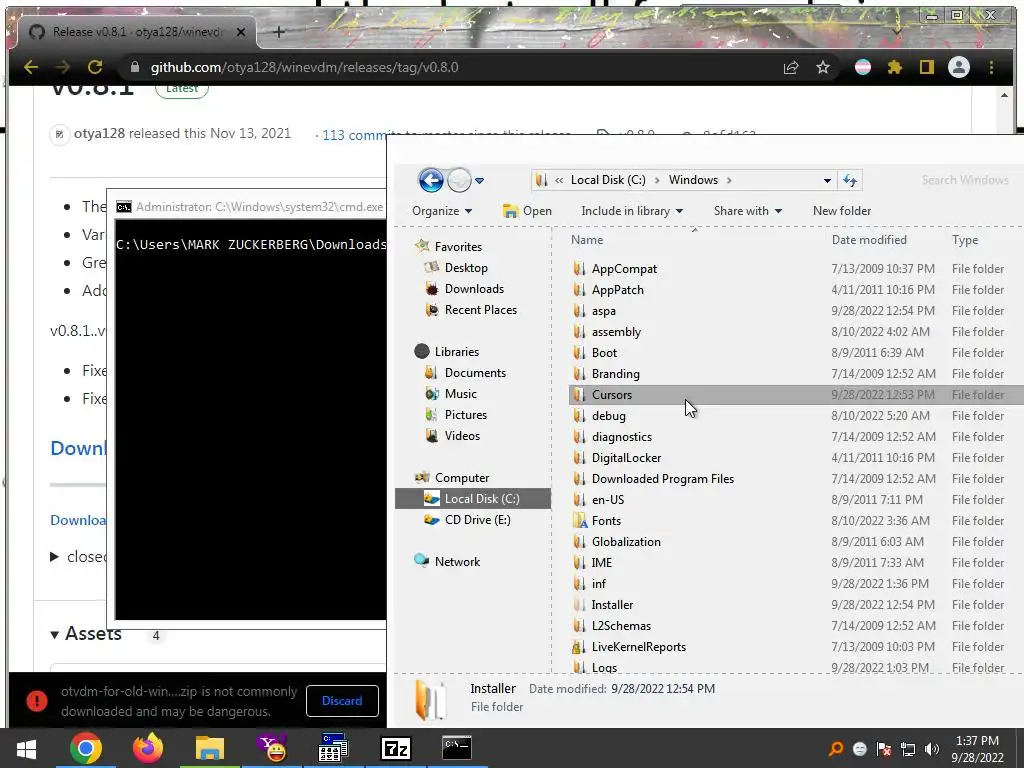Discard the dangerous download
1024x768 pixels.
coord(342,701)
